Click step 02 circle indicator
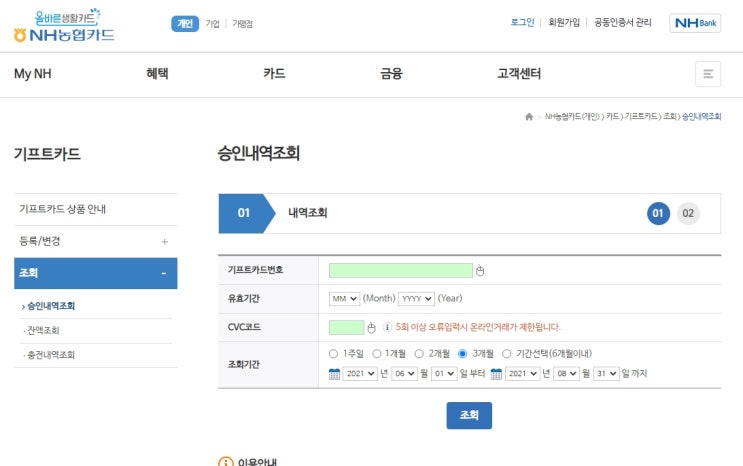Screen dimensions: 743x466 click(x=688, y=213)
